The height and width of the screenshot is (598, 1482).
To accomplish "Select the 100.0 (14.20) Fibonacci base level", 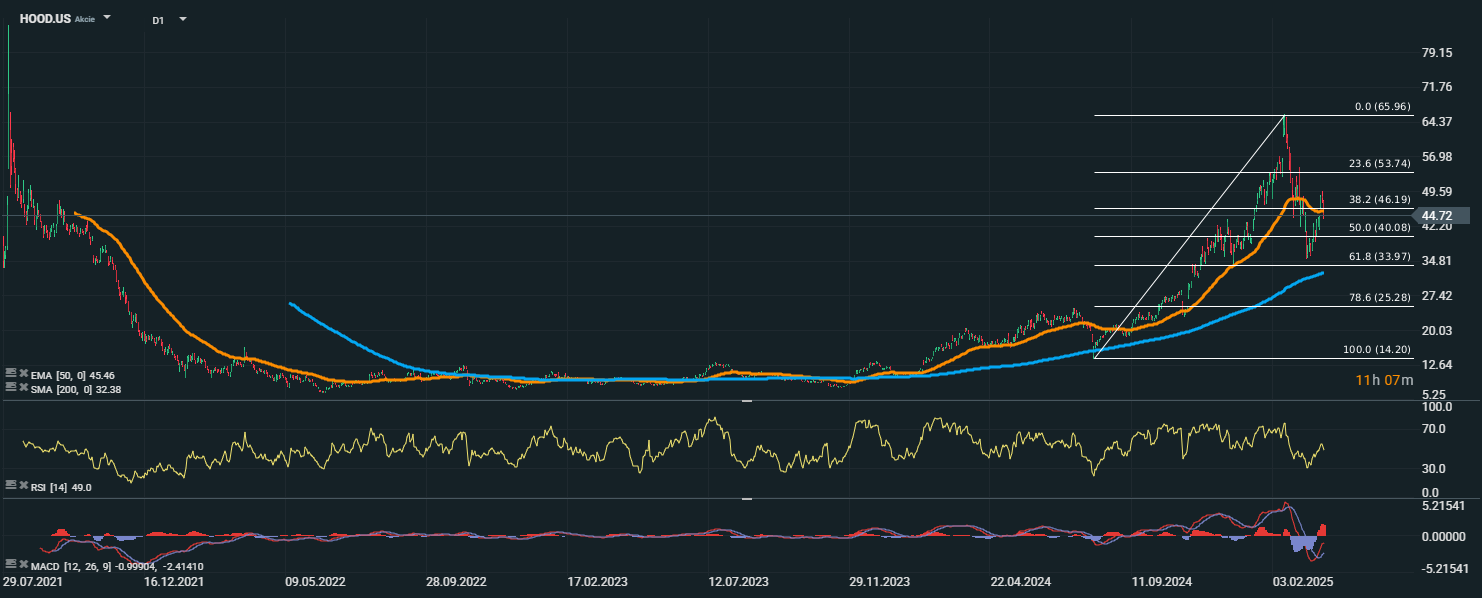I will 1377,350.
